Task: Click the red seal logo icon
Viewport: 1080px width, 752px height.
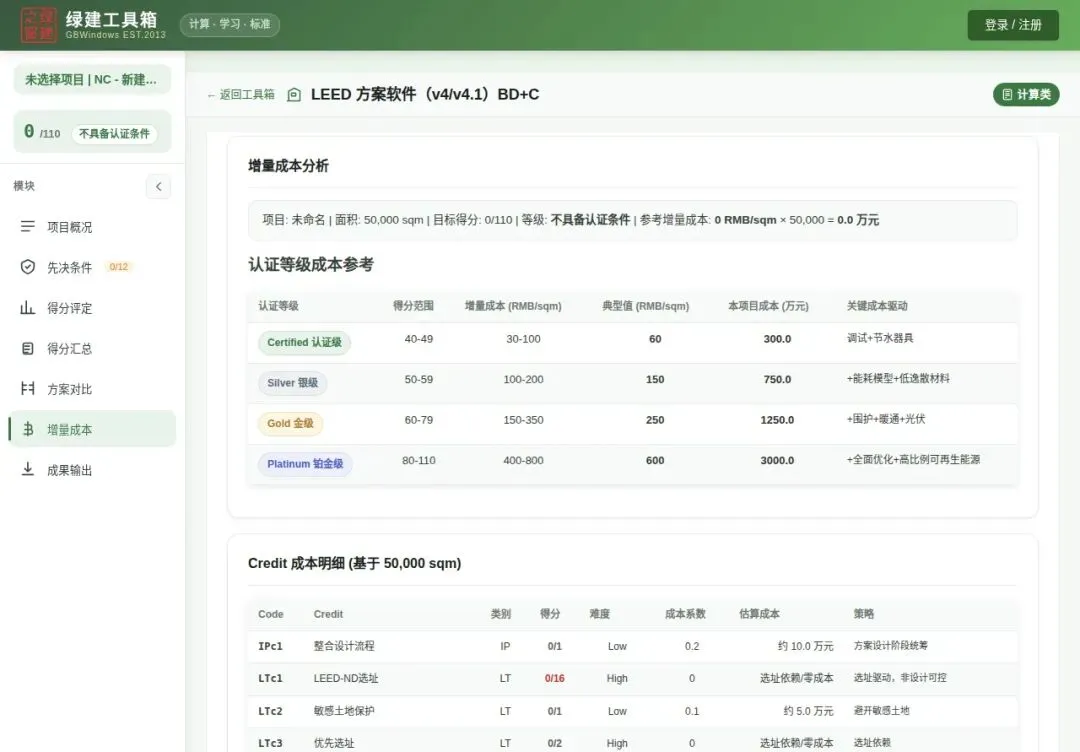Action: point(39,25)
